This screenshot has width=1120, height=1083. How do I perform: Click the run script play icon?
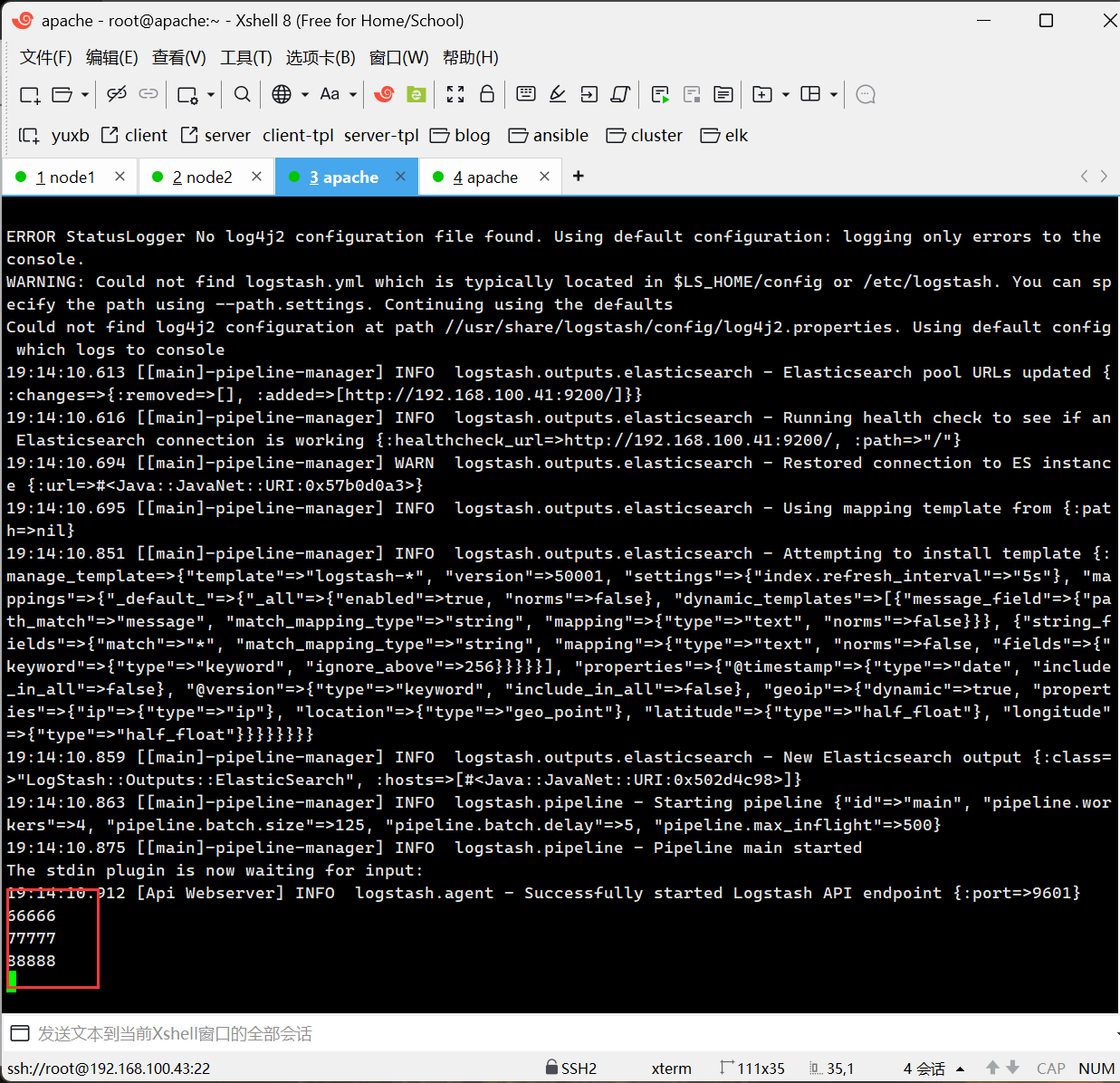[x=660, y=94]
